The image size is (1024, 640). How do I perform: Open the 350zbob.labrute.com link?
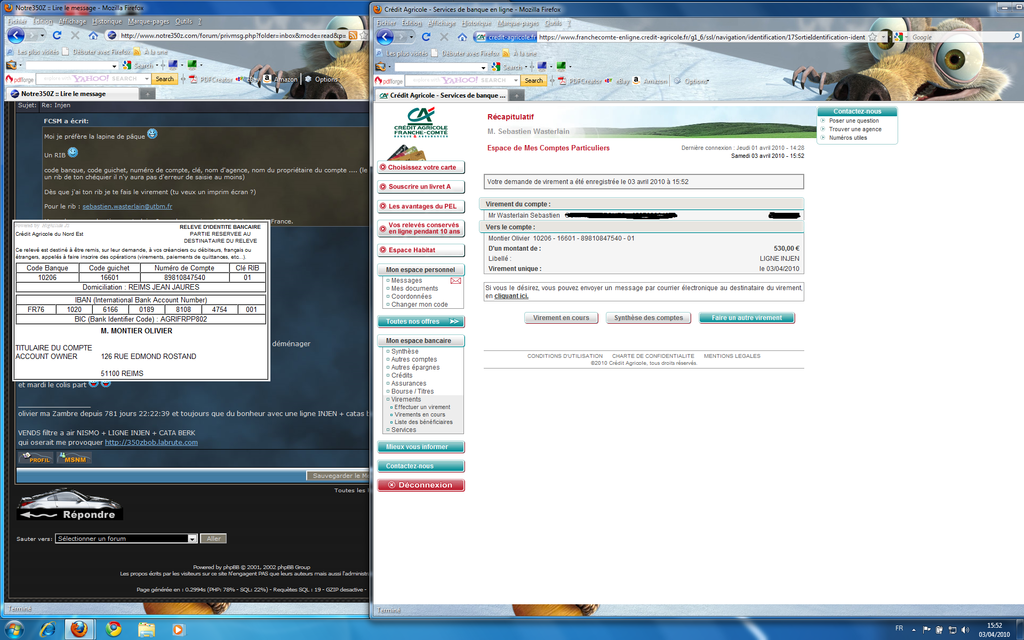point(152,442)
